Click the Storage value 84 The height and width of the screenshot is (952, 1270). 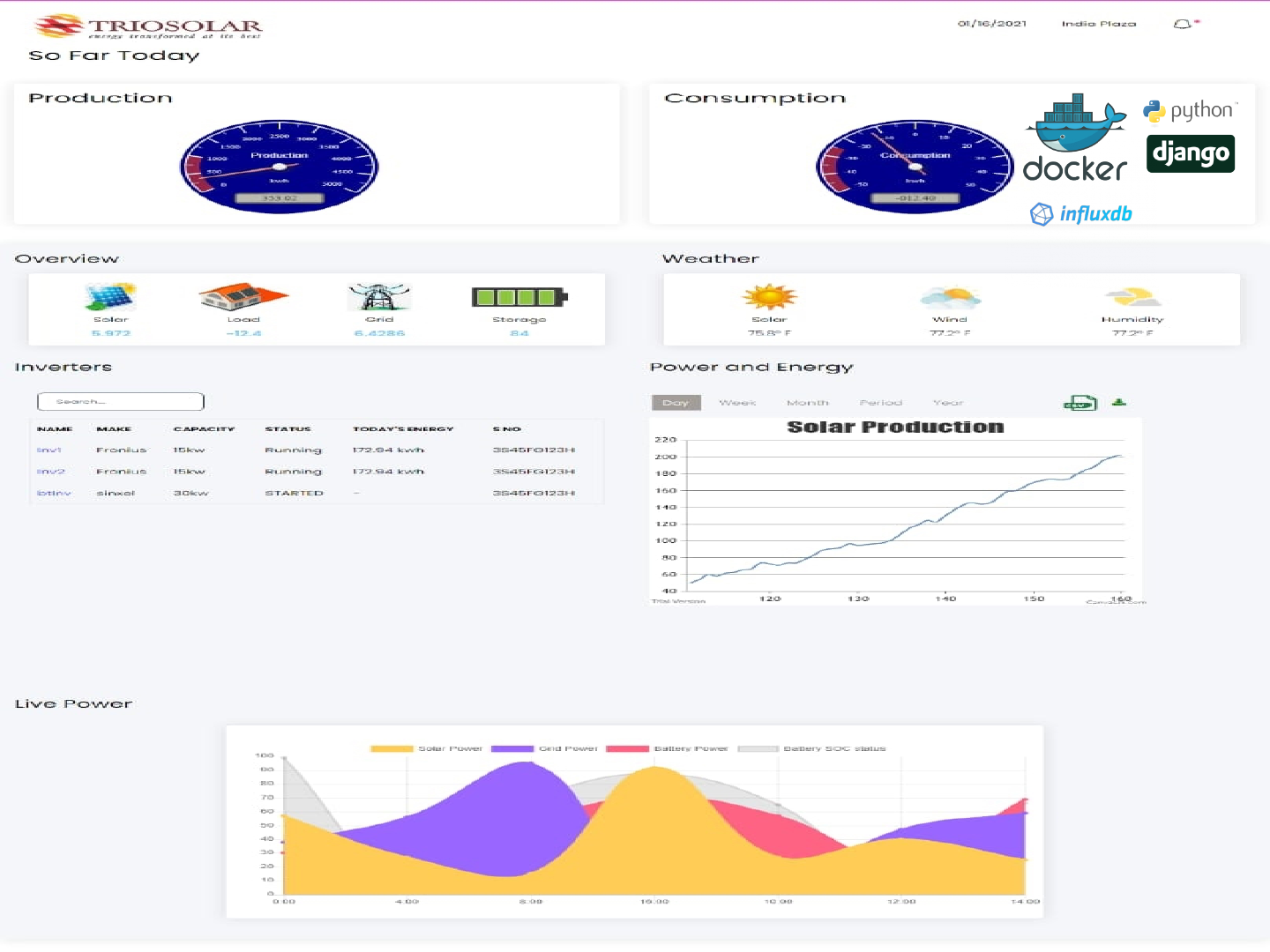(519, 333)
